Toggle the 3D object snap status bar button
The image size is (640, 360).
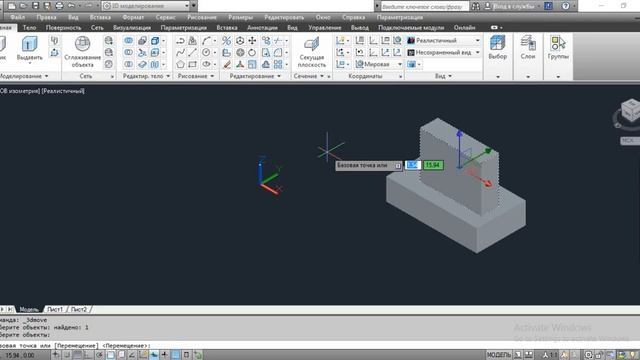point(121,355)
